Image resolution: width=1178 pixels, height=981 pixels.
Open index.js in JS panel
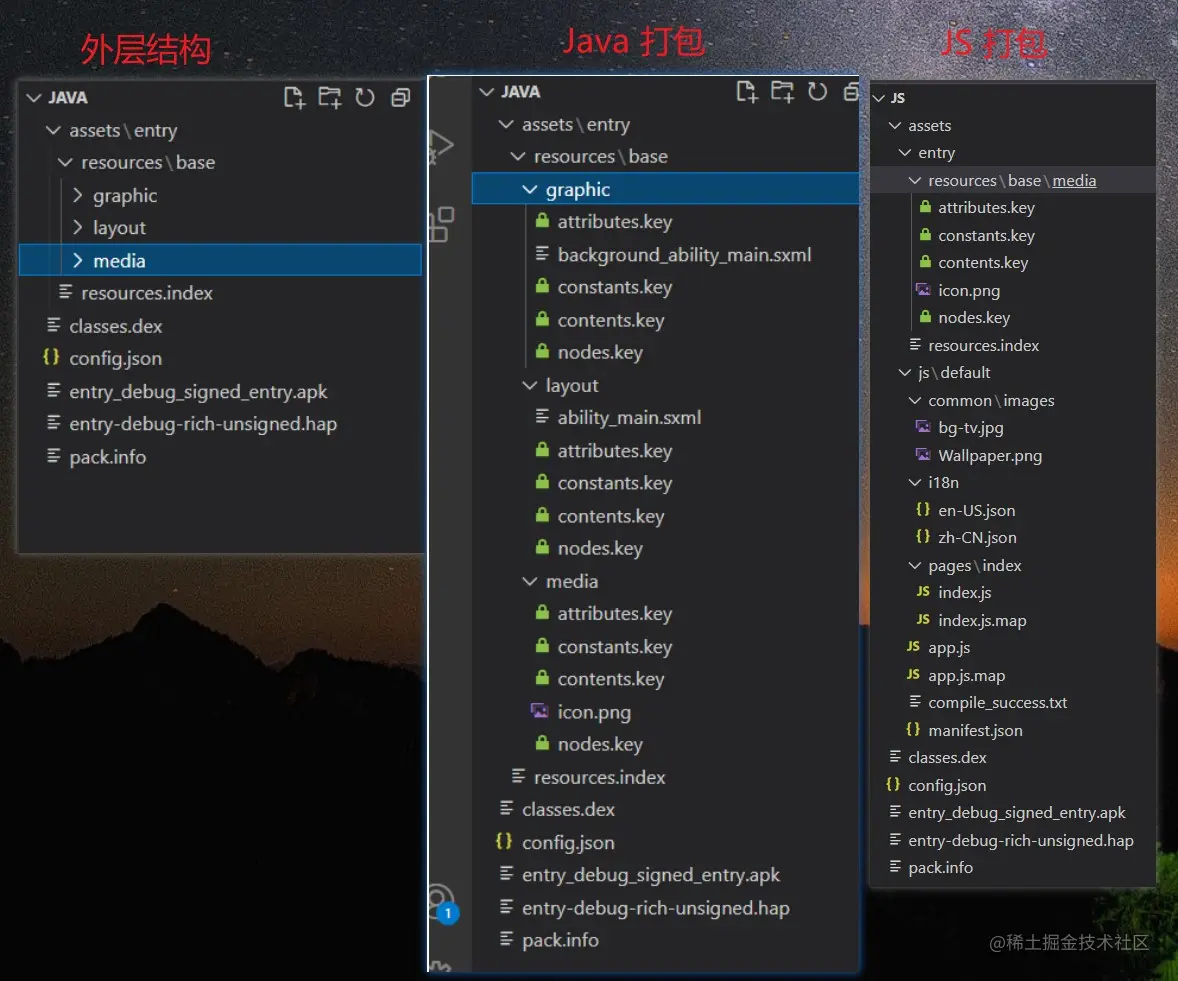965,593
